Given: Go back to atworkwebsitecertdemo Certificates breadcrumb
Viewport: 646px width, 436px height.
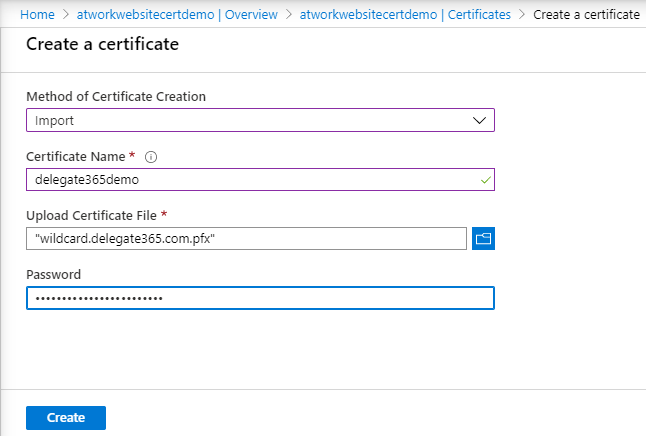Looking at the screenshot, I should click(x=405, y=15).
